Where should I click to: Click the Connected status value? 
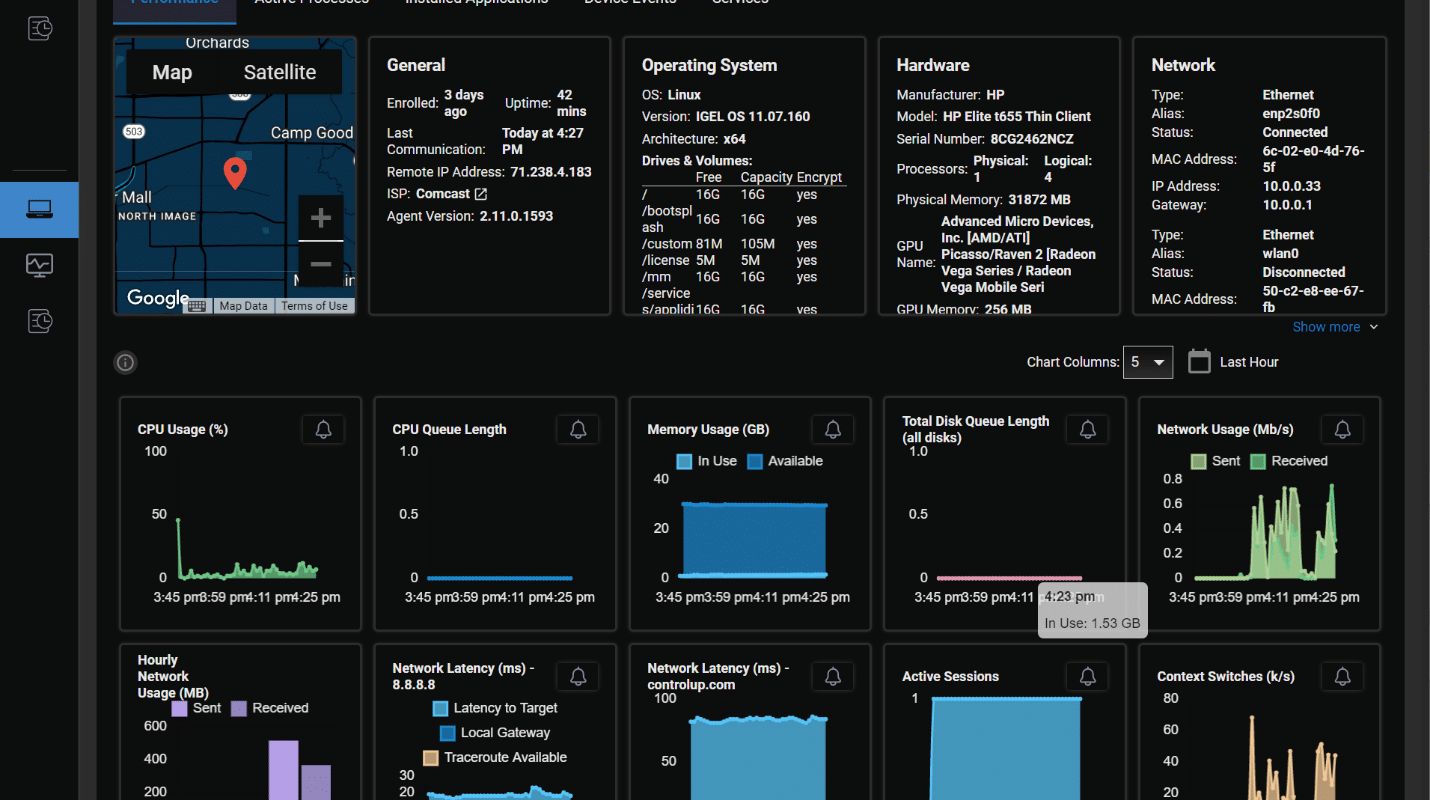pos(1295,132)
